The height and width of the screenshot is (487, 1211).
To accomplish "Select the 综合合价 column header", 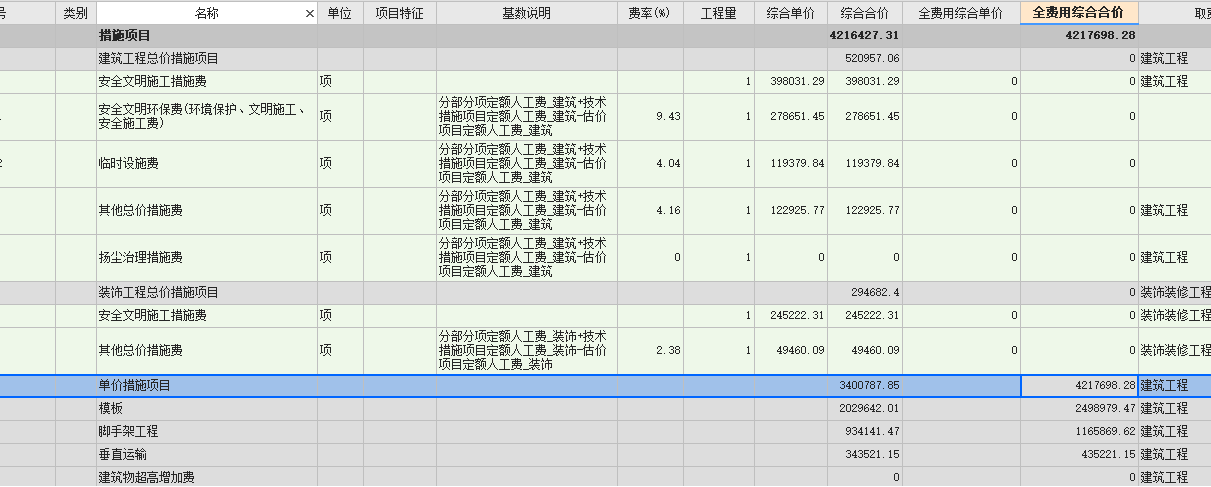I will click(x=865, y=13).
